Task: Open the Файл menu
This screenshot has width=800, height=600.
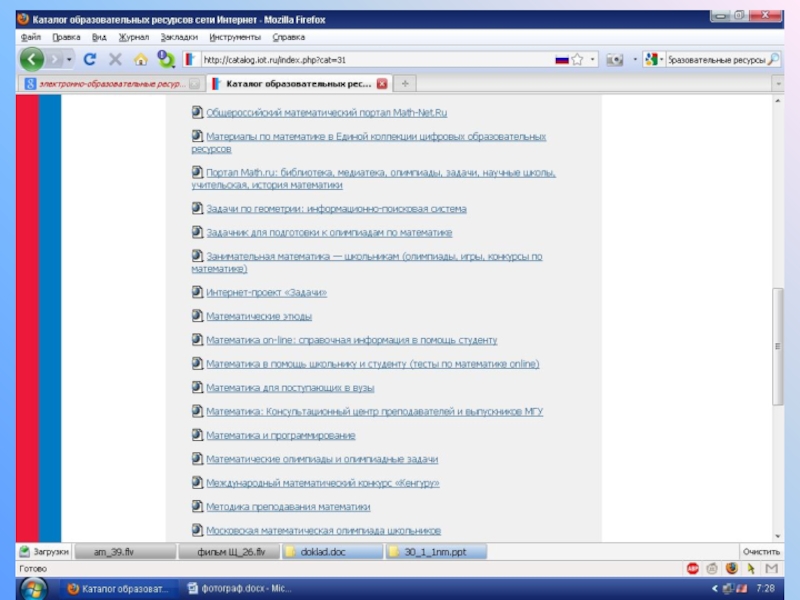Action: coord(31,37)
